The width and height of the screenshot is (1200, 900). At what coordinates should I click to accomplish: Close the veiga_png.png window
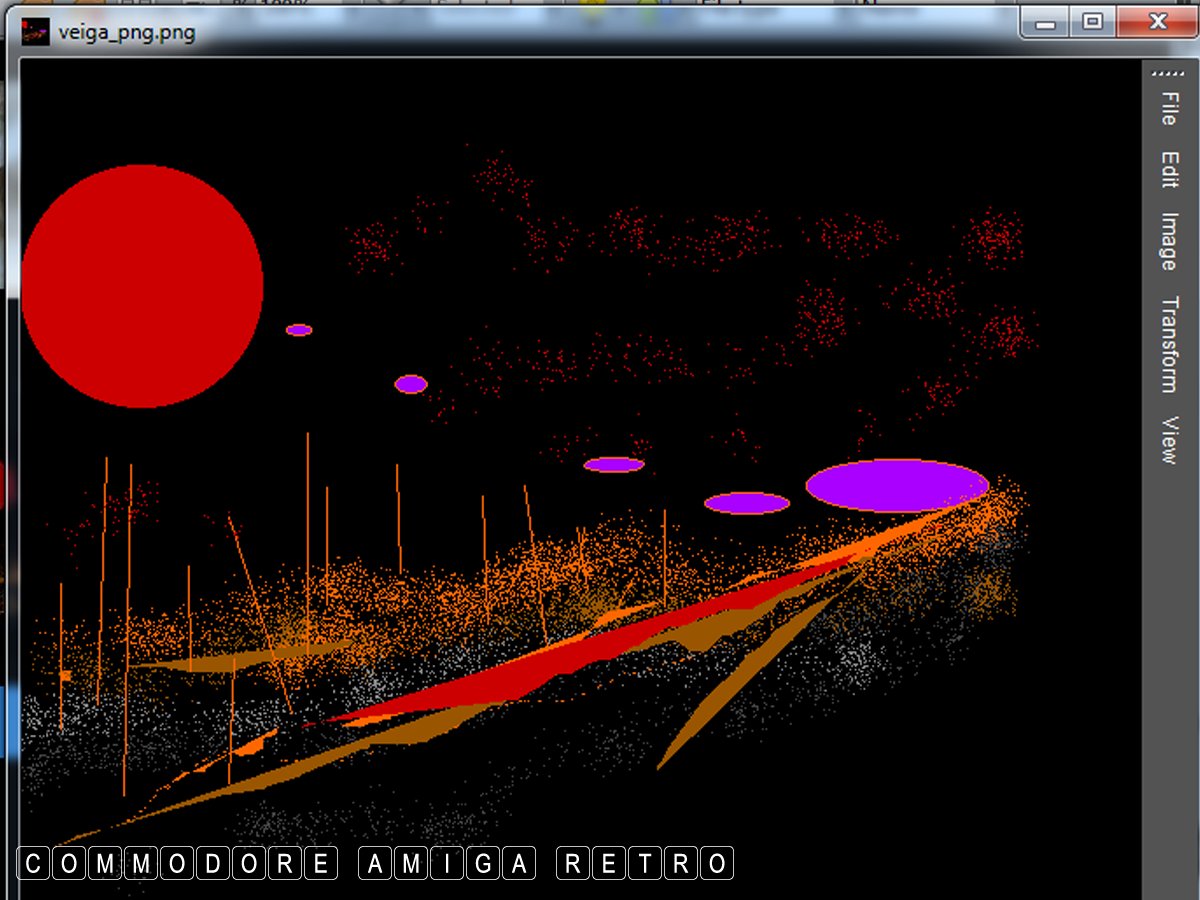[1157, 22]
